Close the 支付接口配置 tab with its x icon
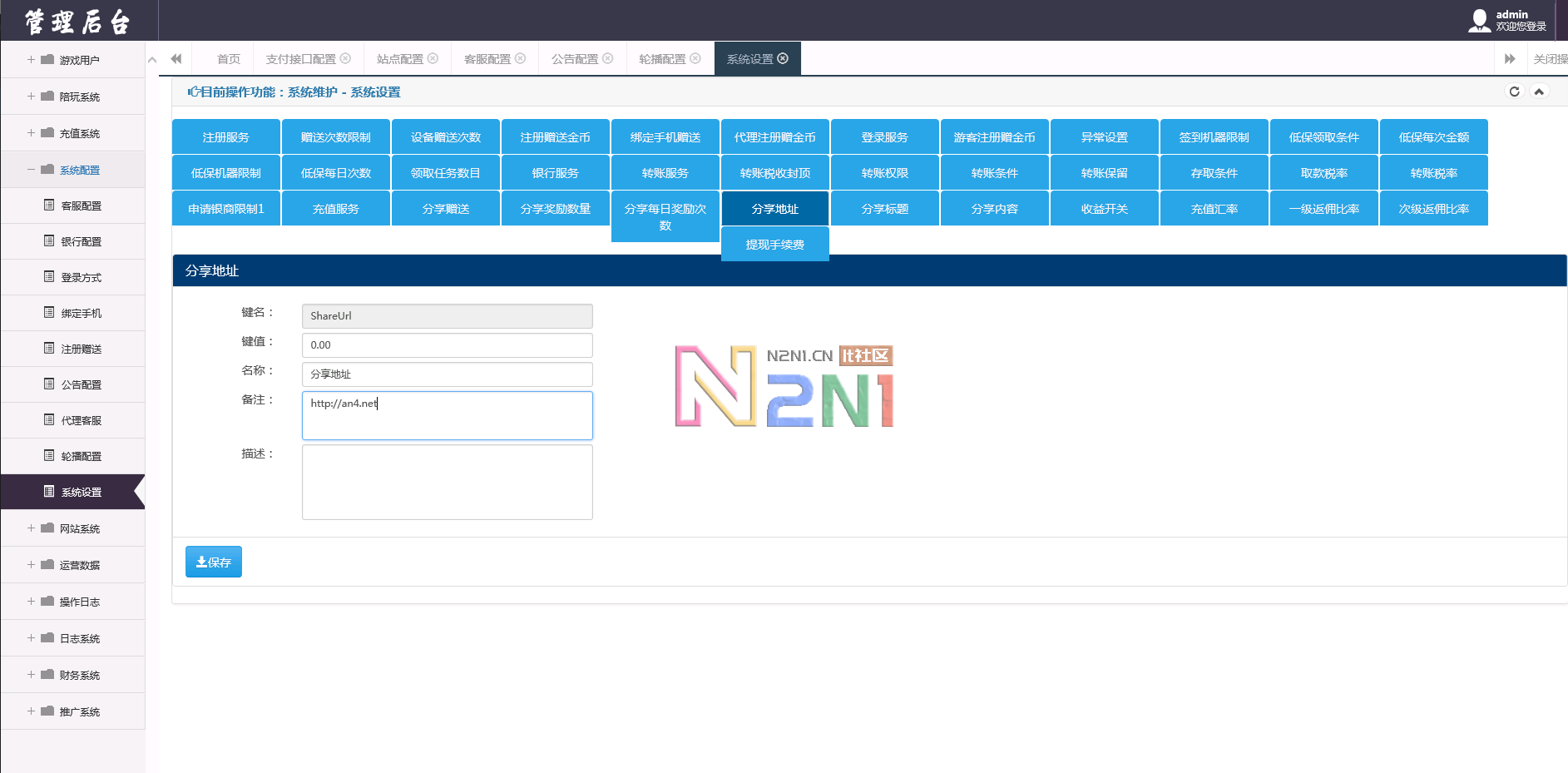 click(x=345, y=58)
